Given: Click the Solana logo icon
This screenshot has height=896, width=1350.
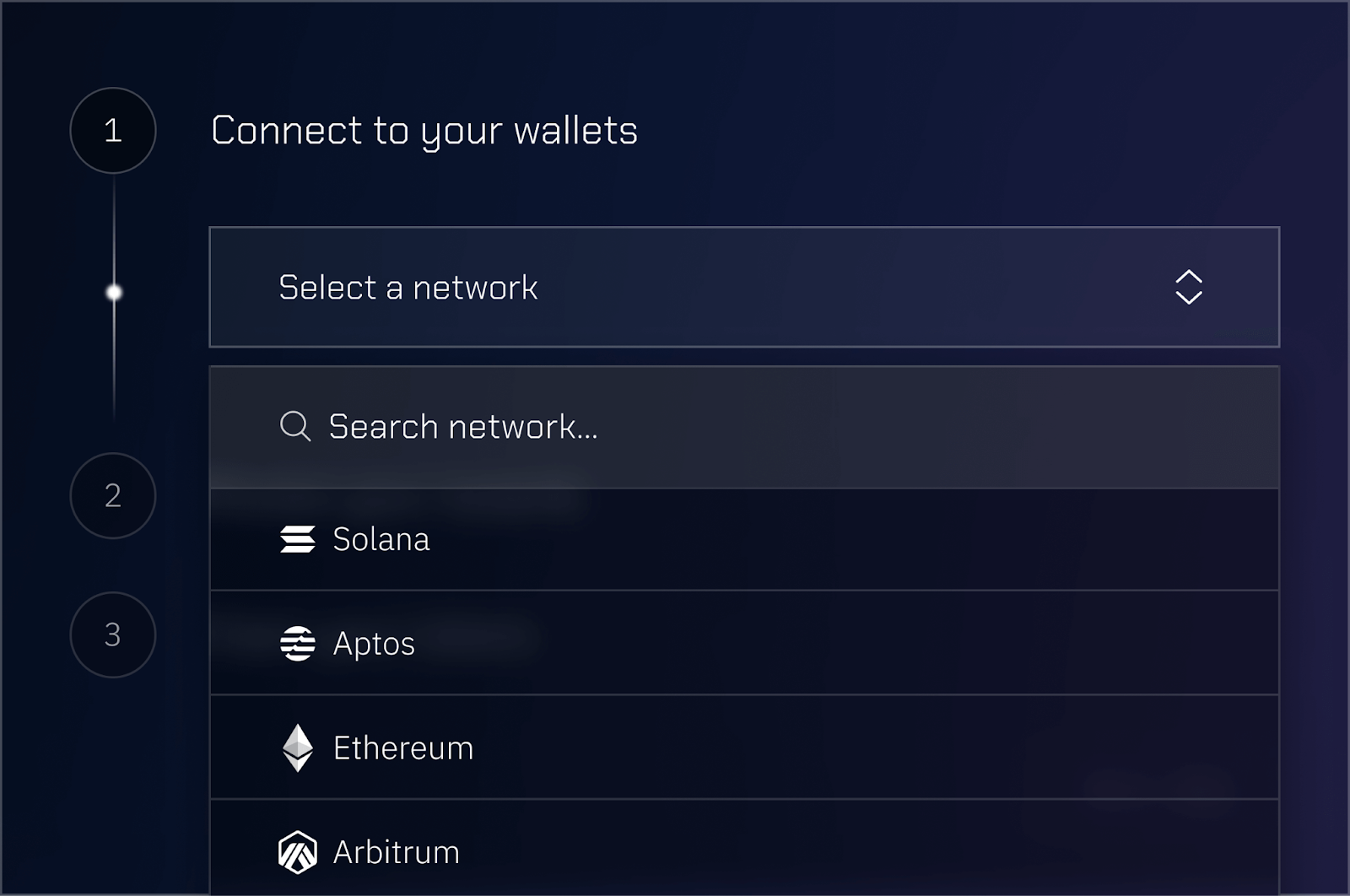Looking at the screenshot, I should pos(297,539).
